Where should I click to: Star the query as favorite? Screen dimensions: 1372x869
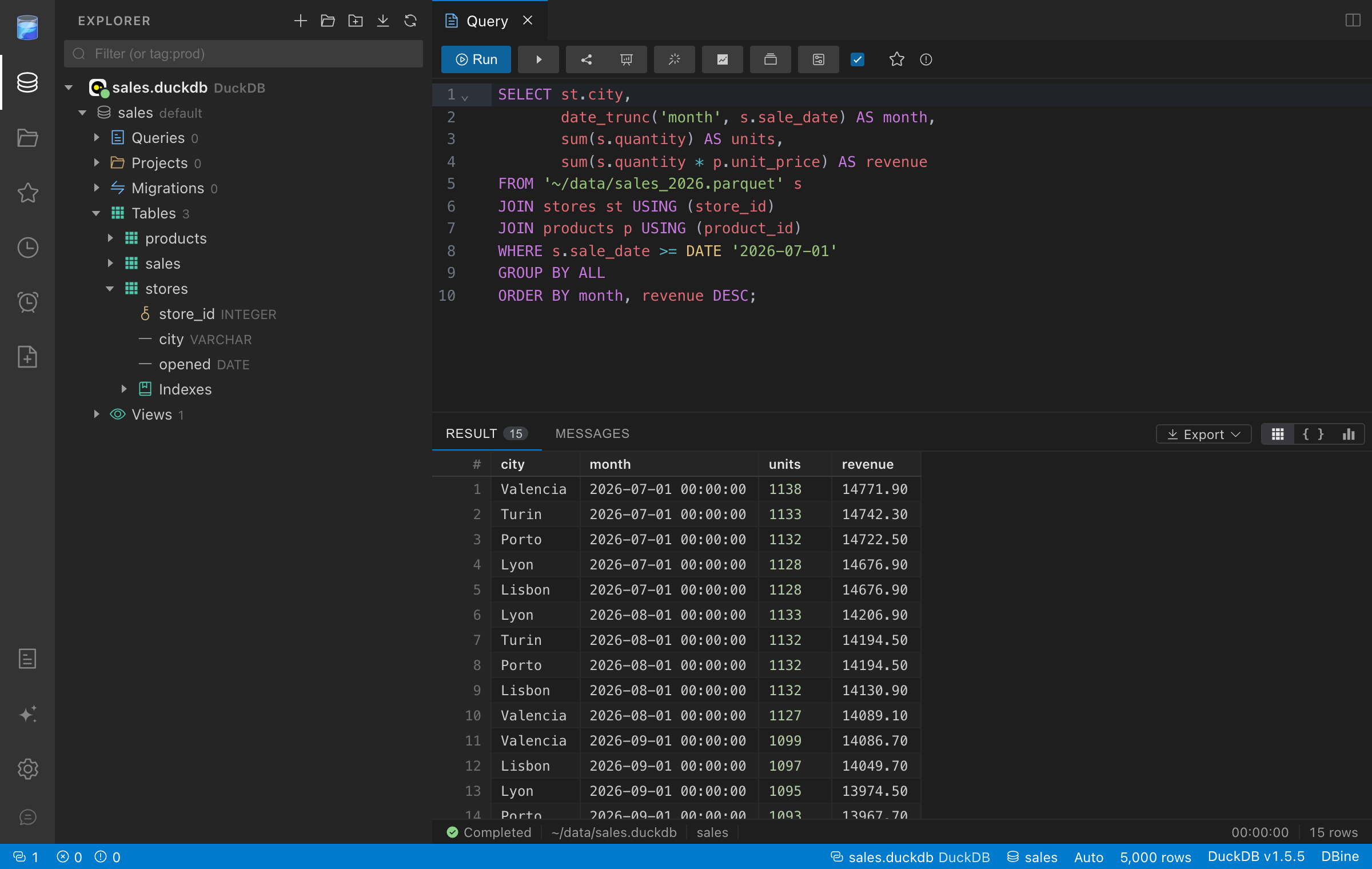click(896, 59)
